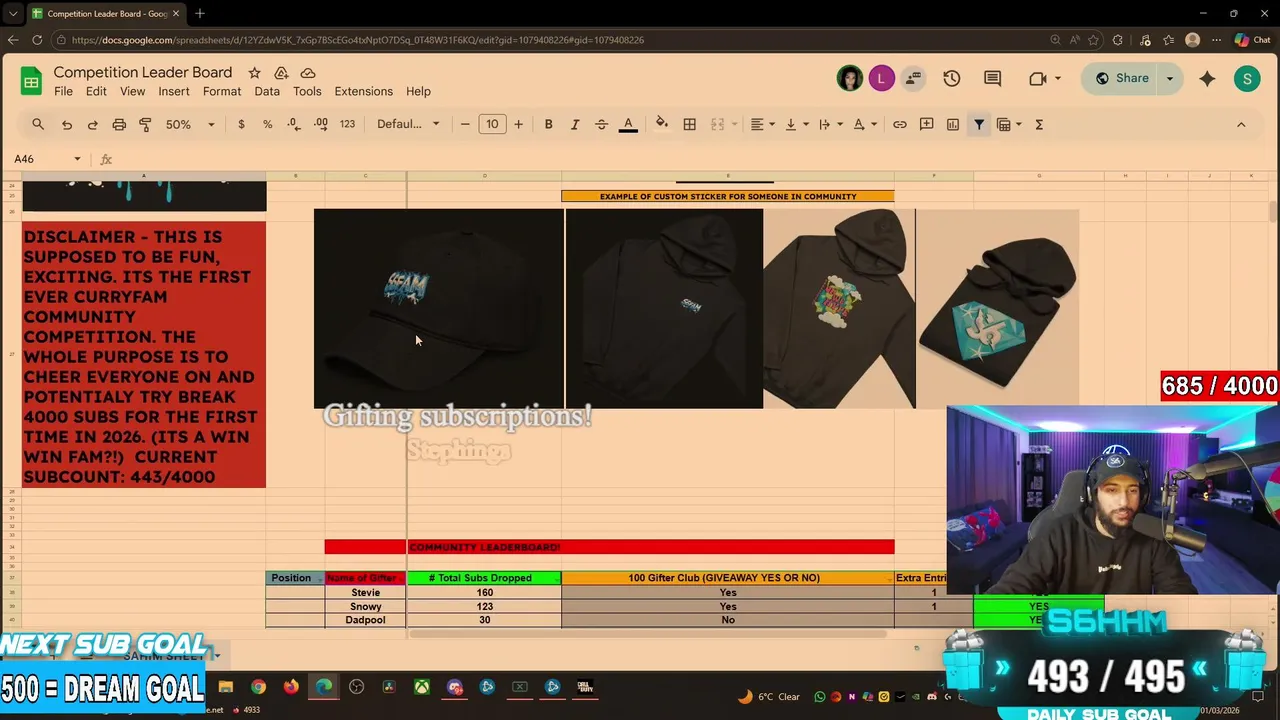The height and width of the screenshot is (720, 1280).
Task: Increase font size with plus button
Action: pos(518,124)
